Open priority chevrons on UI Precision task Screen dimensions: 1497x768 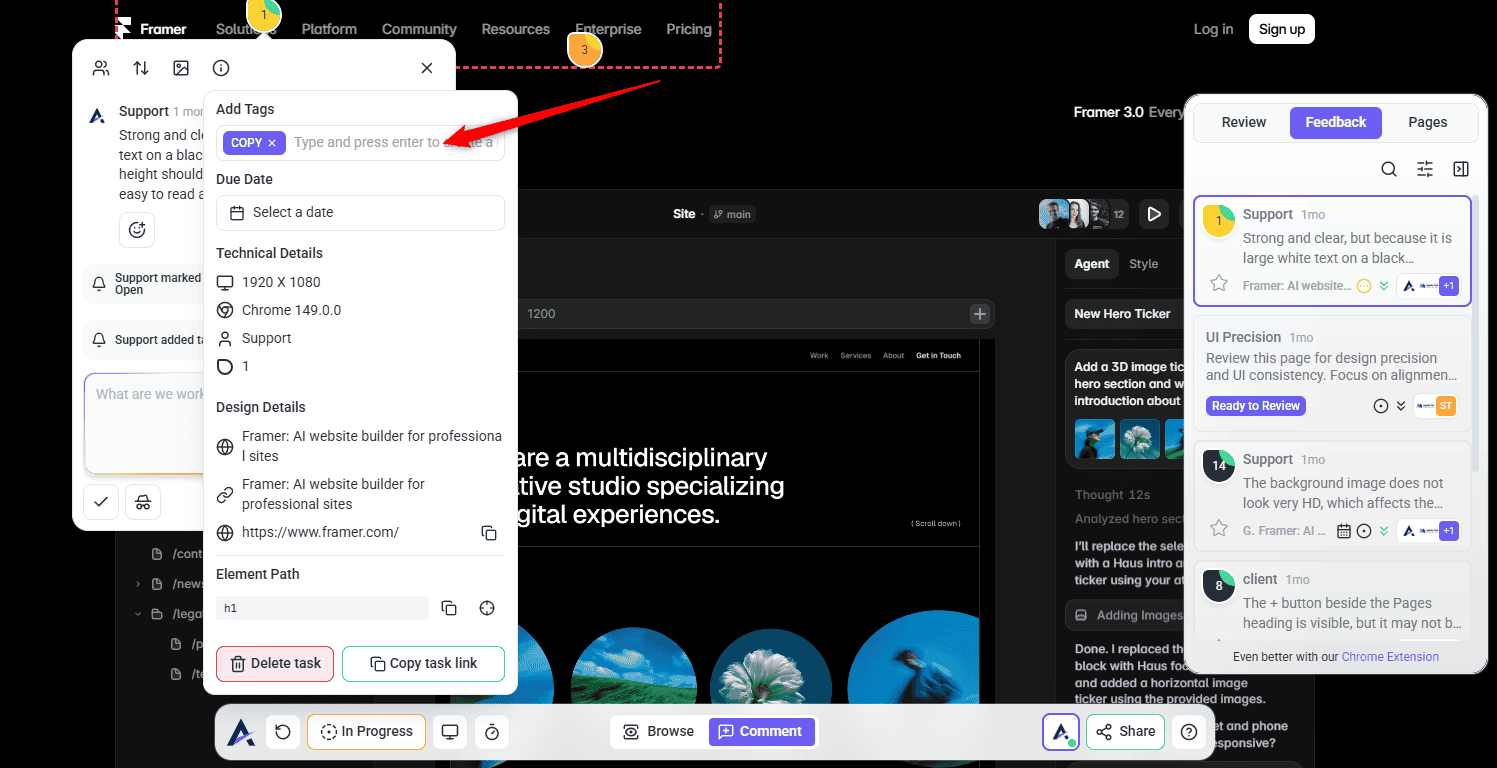(1401, 406)
